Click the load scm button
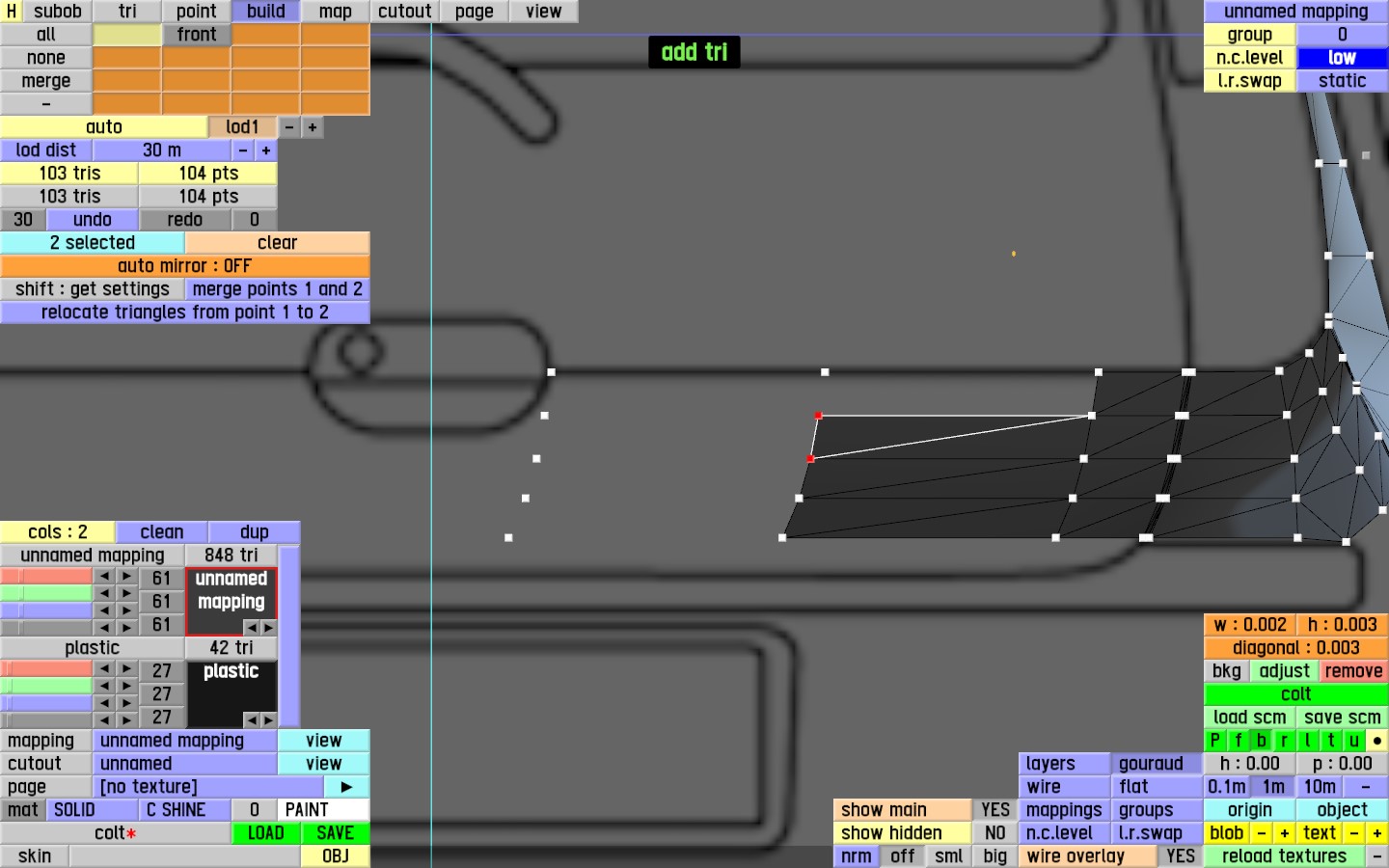The image size is (1389, 868). (1250, 718)
